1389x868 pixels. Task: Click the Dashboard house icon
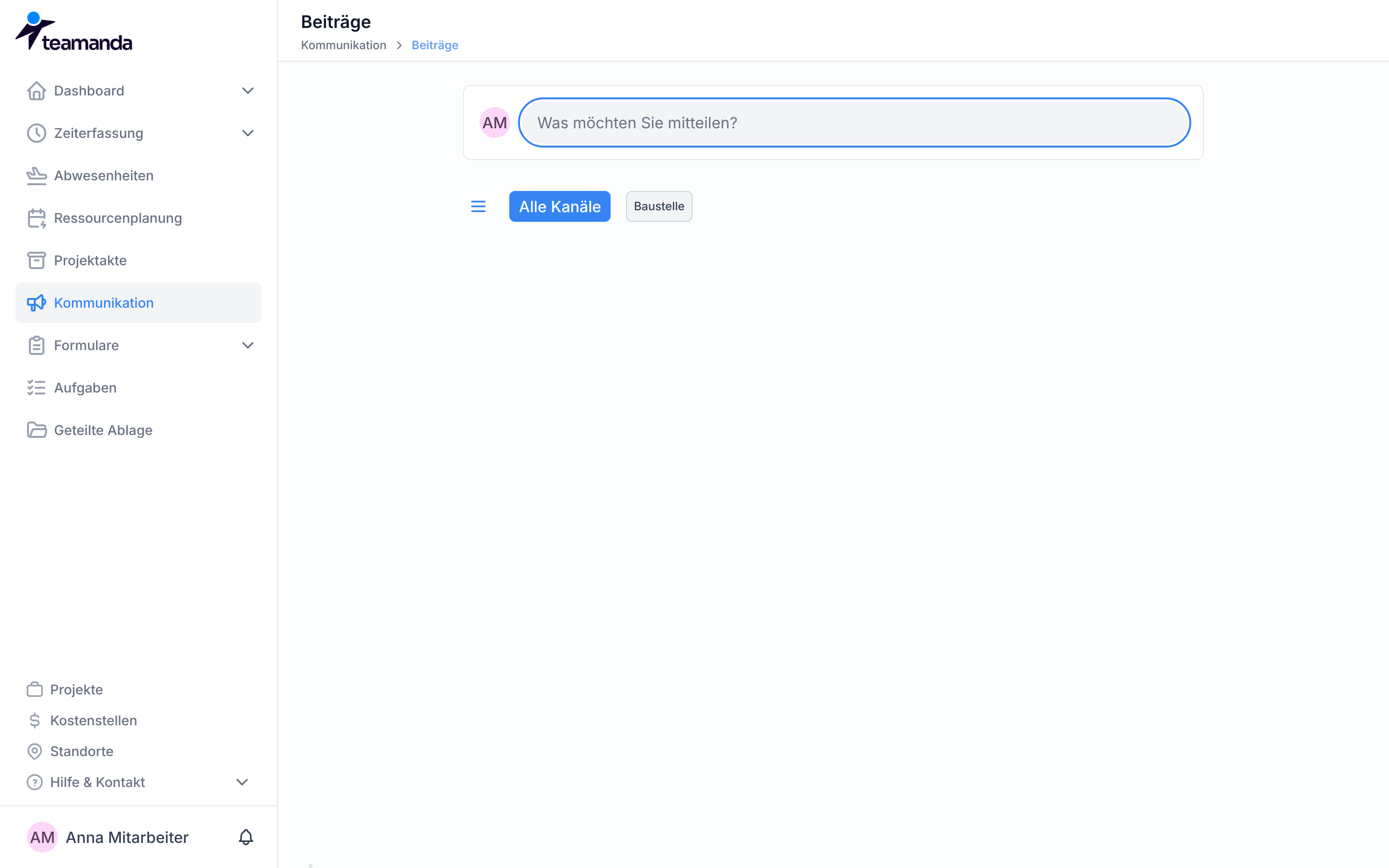coord(36,91)
